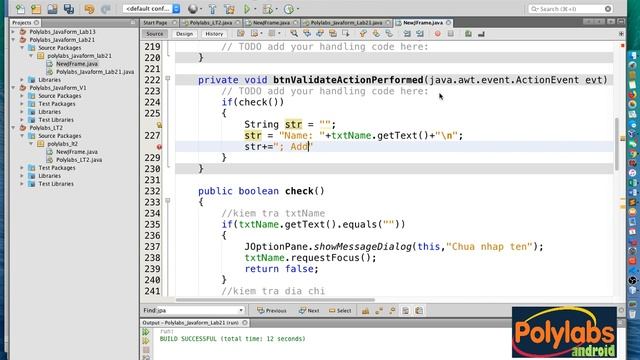Viewport: 640px width, 360px height.
Task: Click the Debug Project toolbar icon
Action: click(x=268, y=9)
